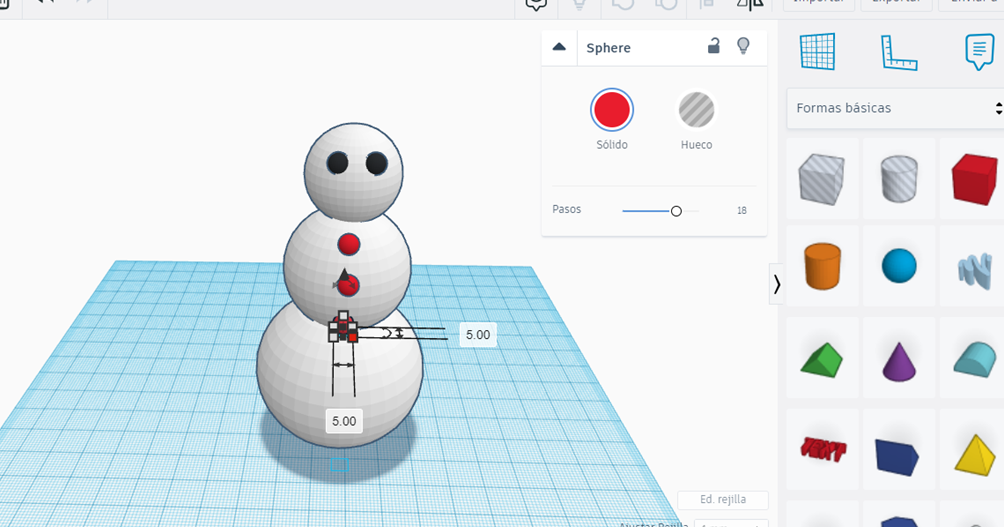Open the Formas básicas shape library dropdown
Image resolution: width=1004 pixels, height=527 pixels.
(x=895, y=108)
